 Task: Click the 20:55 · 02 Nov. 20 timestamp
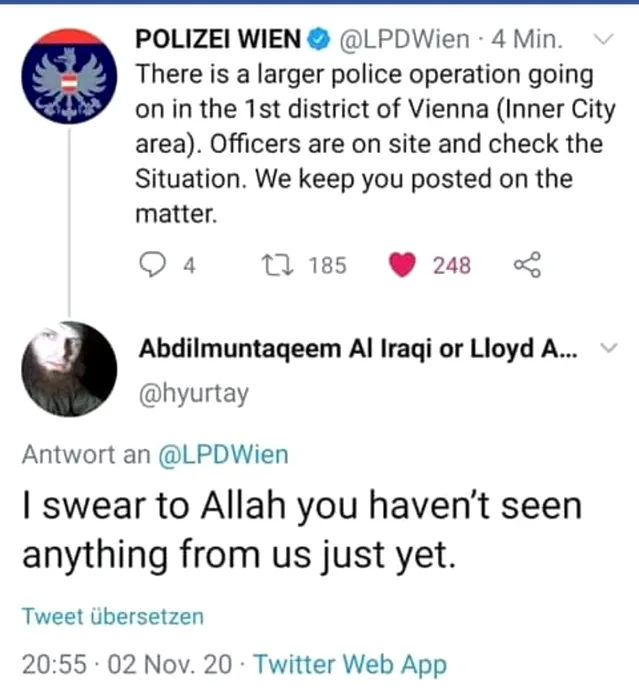click(x=127, y=664)
